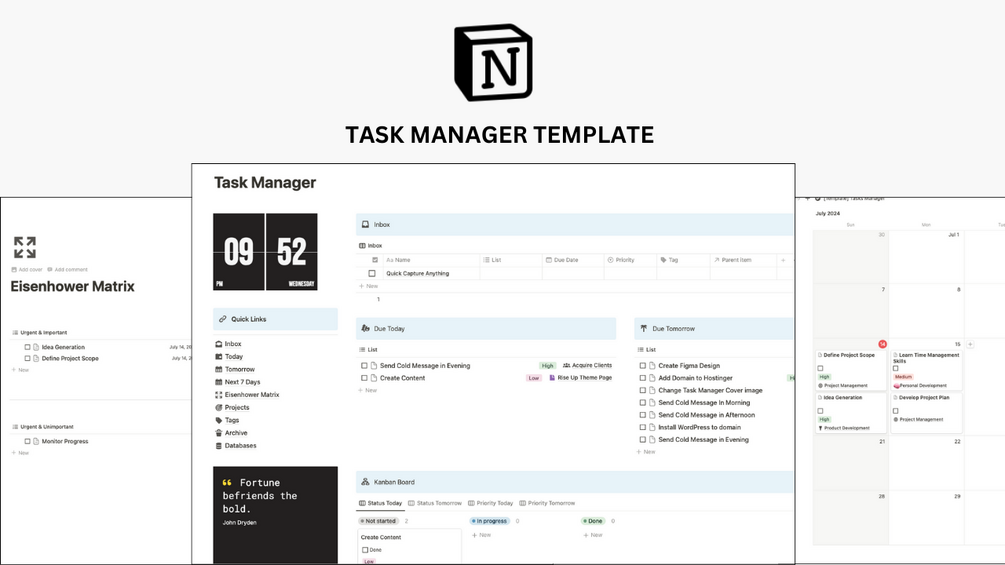Click the page icon beside Send Cold Message in Evening under Due Today

click(x=374, y=366)
